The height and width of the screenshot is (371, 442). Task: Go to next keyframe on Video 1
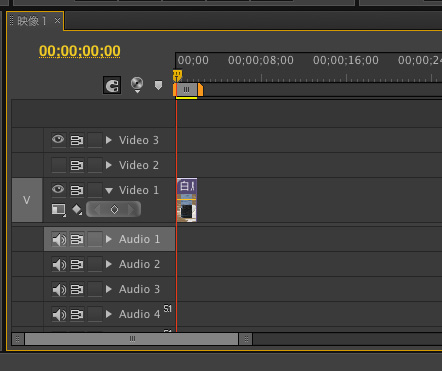132,210
